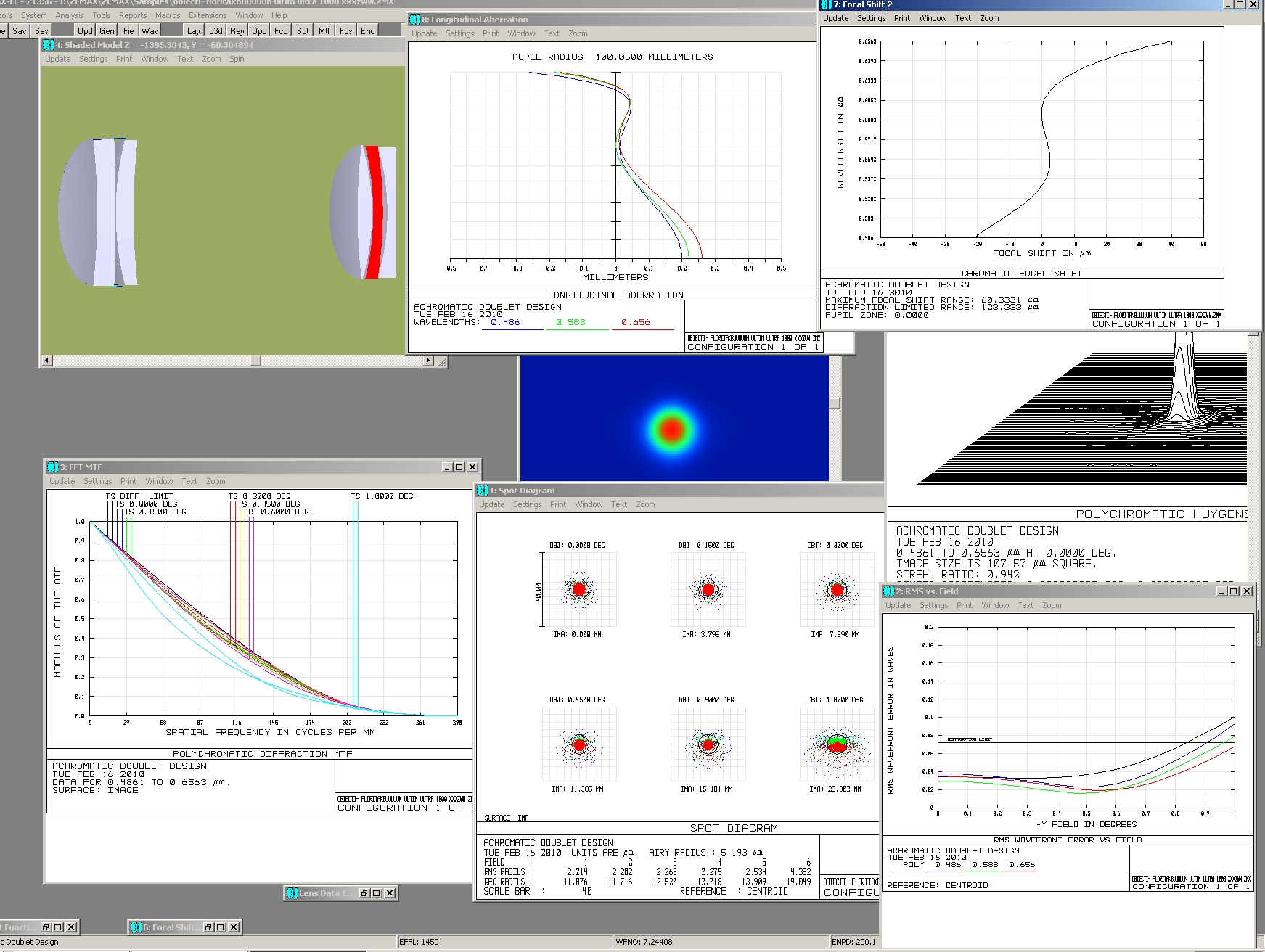The height and width of the screenshot is (952, 1265).
Task: Open OPD fan with Opd button
Action: coord(259,30)
